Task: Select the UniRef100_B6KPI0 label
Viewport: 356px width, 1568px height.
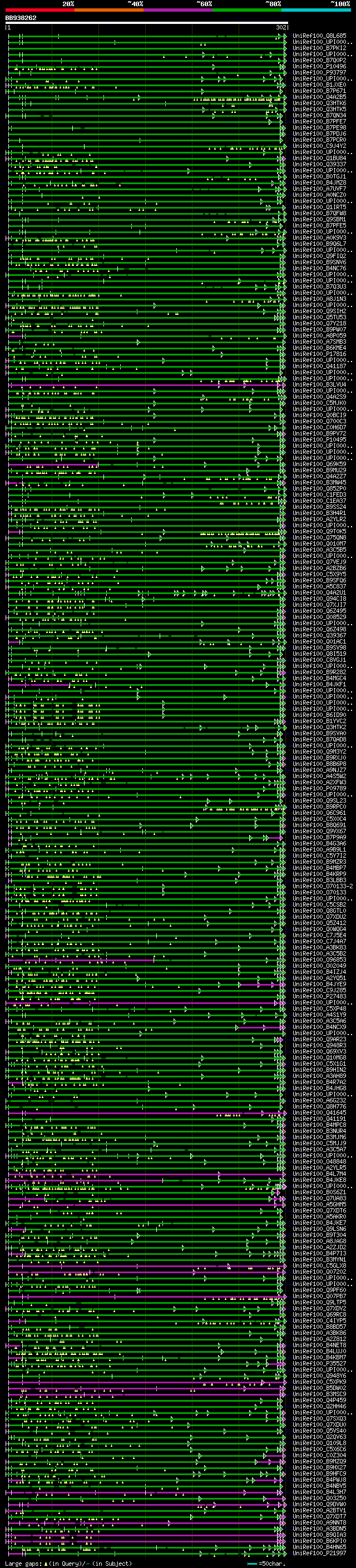Action: coord(319,1541)
